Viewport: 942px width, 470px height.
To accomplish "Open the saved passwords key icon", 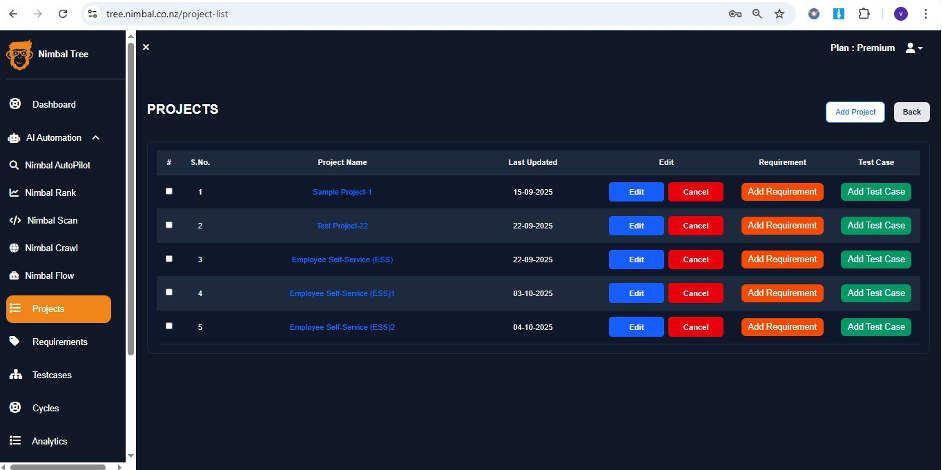I will pos(735,14).
